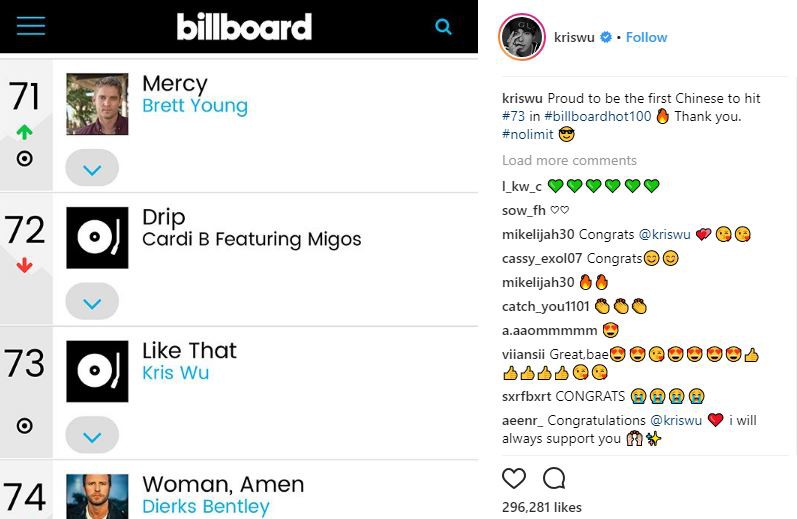Click the verified badge beside kriswu
The width and height of the screenshot is (797, 519).
606,37
